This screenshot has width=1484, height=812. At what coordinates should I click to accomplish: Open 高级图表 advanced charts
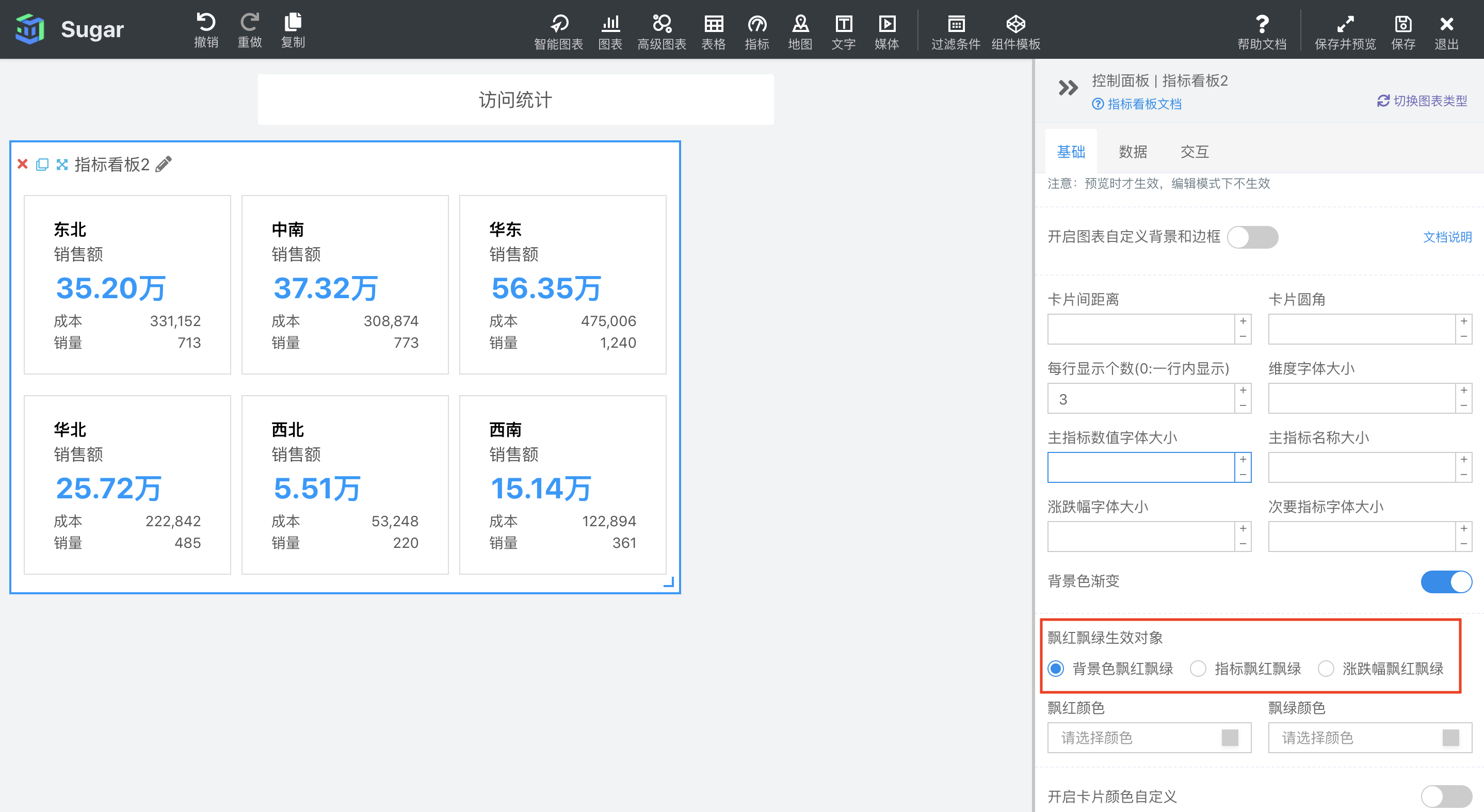pos(662,31)
